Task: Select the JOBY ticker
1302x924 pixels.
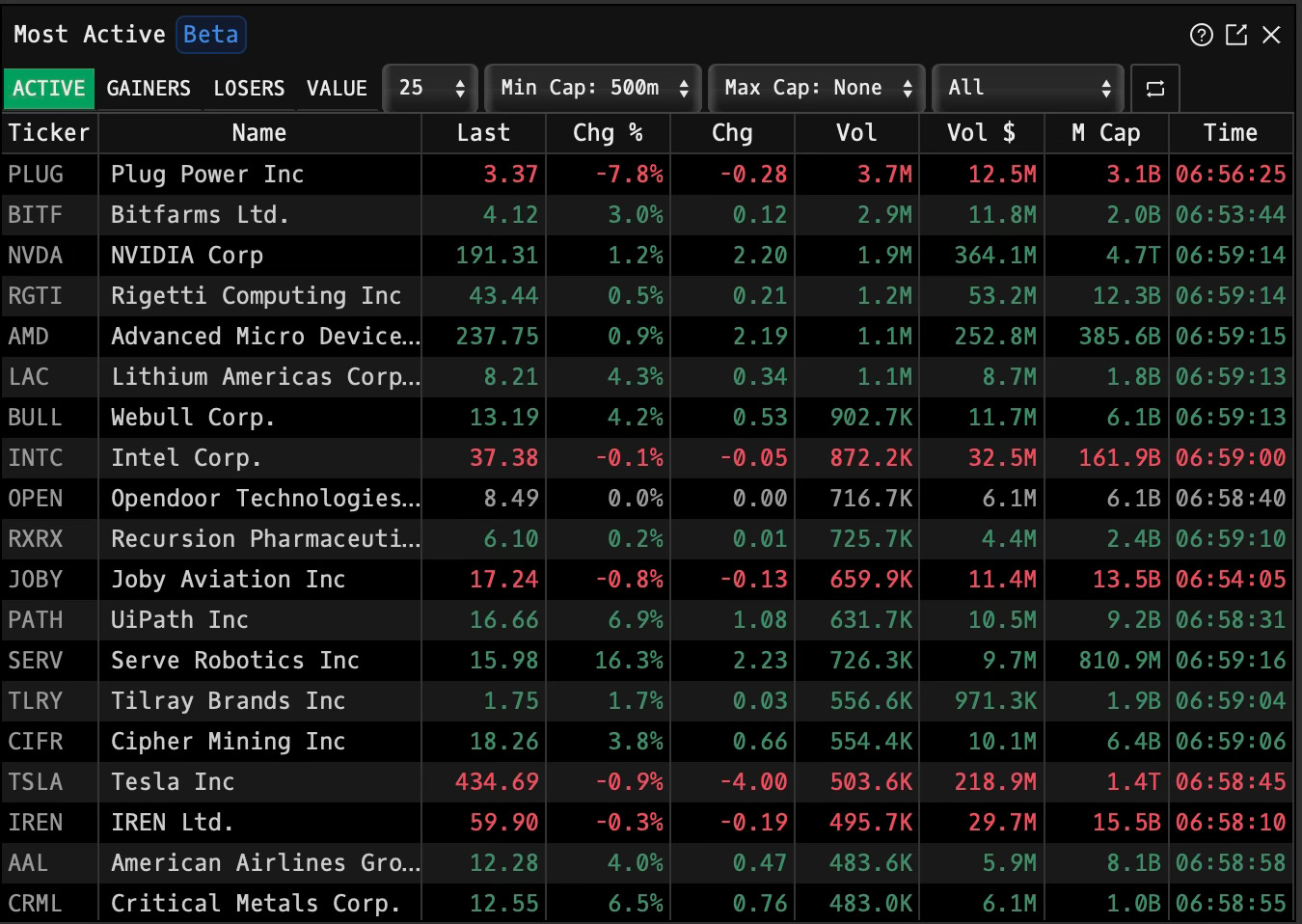Action: (x=36, y=580)
